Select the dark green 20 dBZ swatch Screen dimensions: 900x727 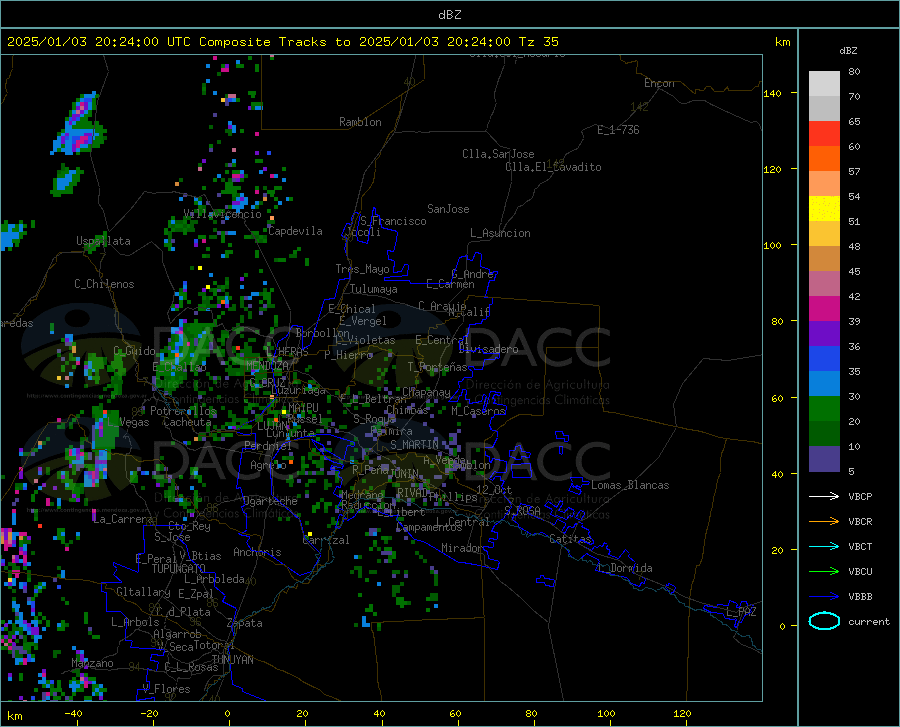824,434
